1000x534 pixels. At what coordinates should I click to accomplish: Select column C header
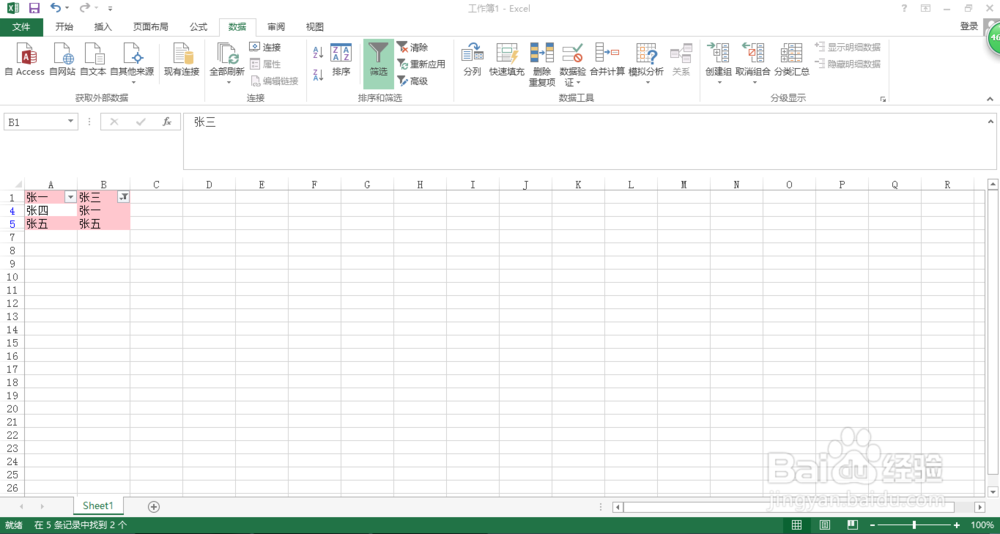(x=156, y=184)
